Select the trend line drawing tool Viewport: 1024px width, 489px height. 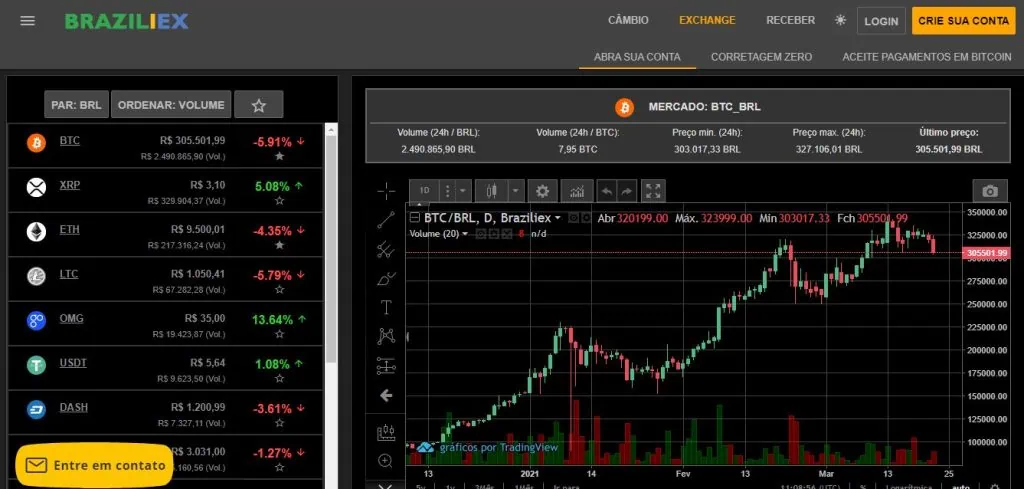click(386, 220)
